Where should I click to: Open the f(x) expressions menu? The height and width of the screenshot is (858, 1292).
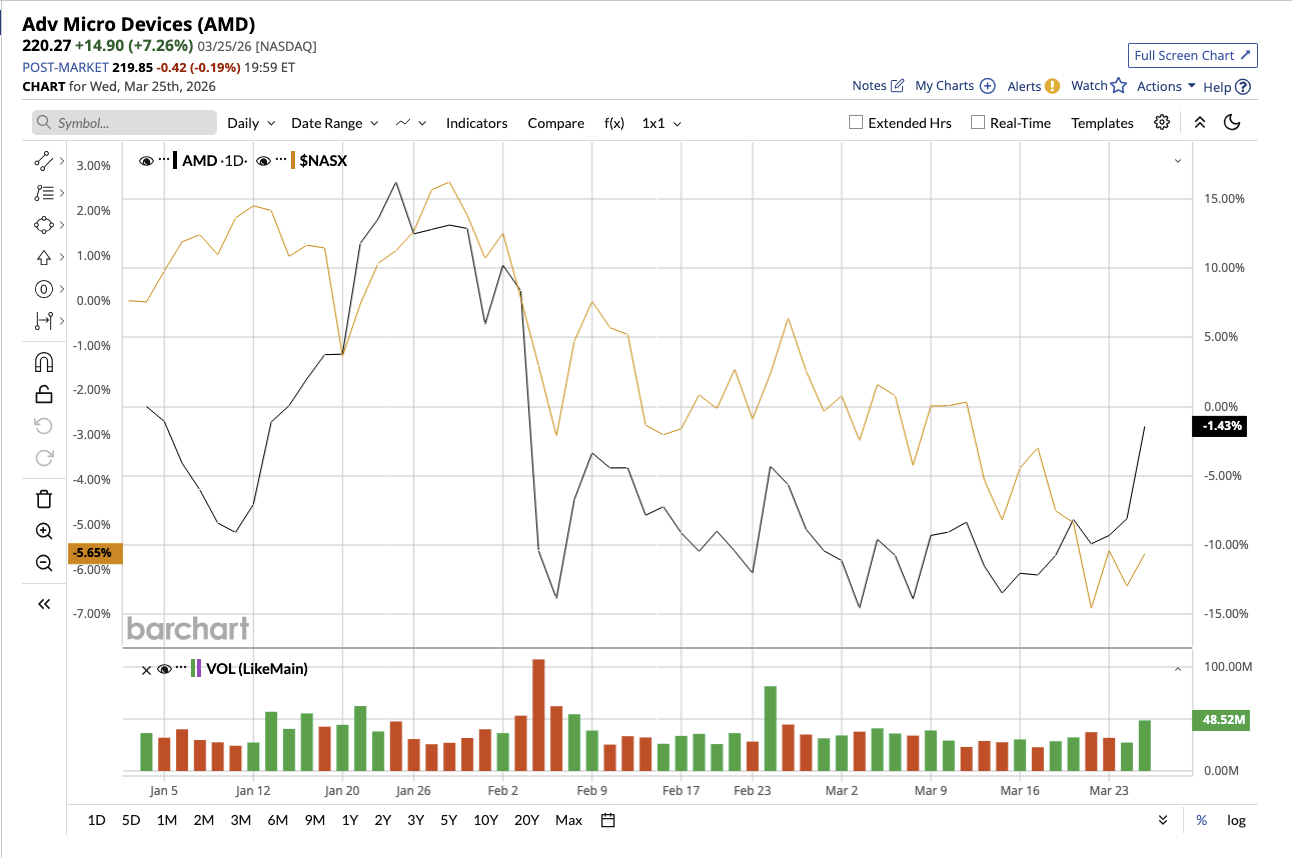(x=614, y=123)
